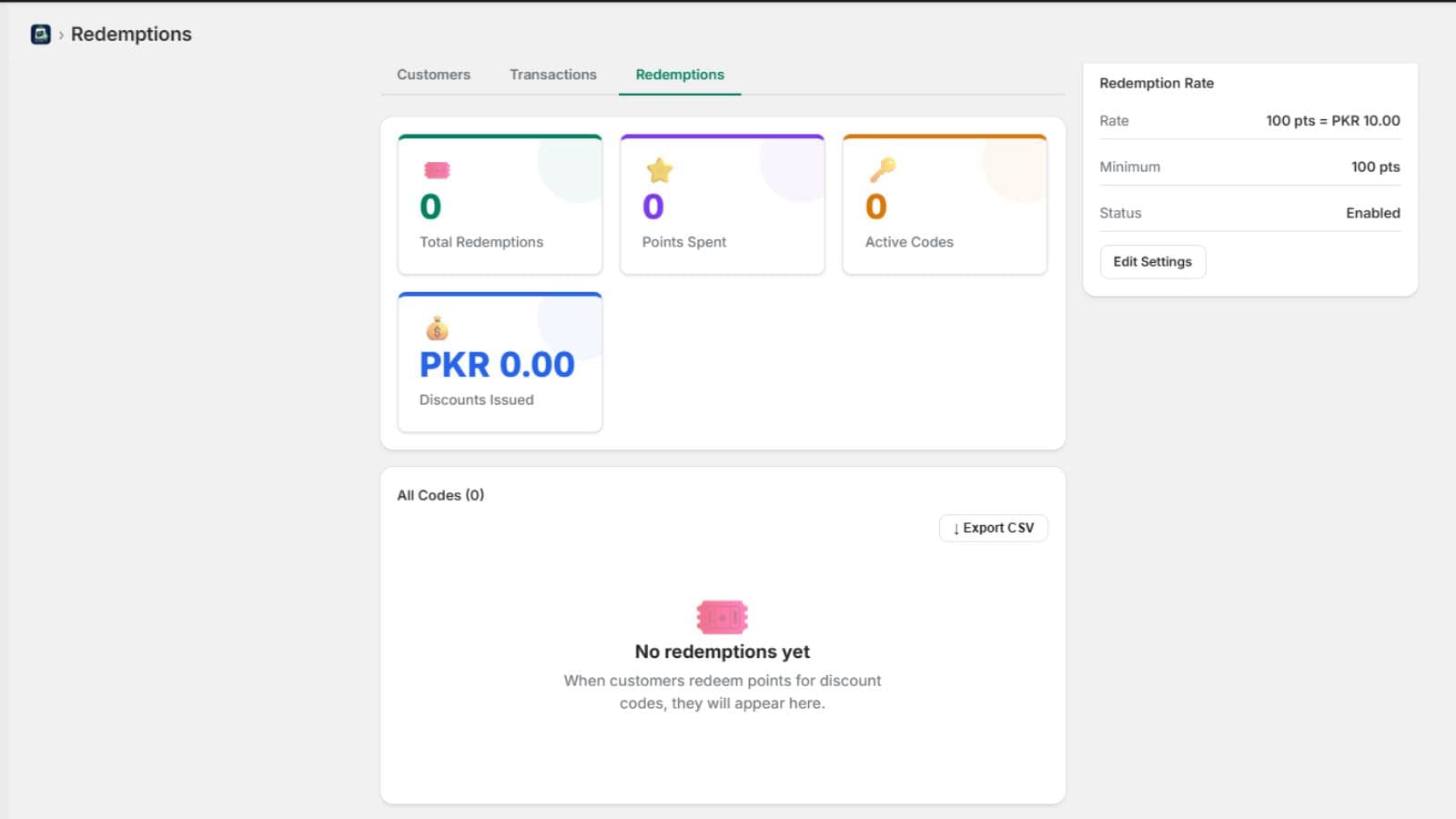Screen dimensions: 1456x819
Task: Click the zero count above Points Spent
Action: [653, 207]
